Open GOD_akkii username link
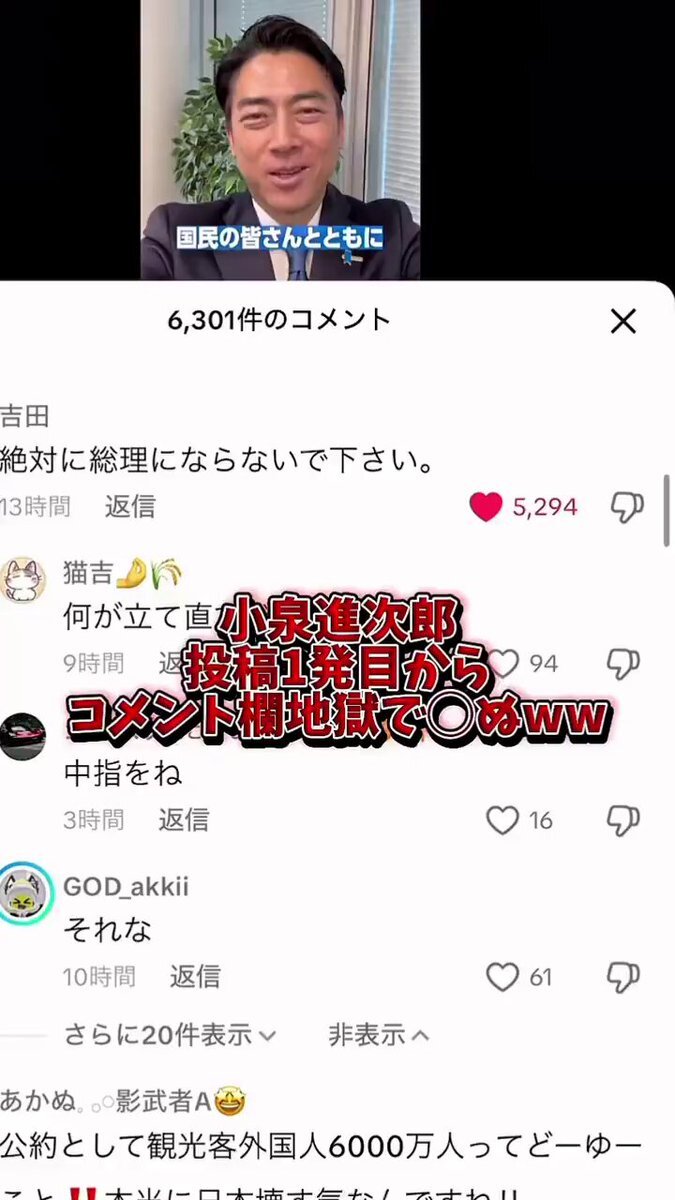 click(x=126, y=887)
